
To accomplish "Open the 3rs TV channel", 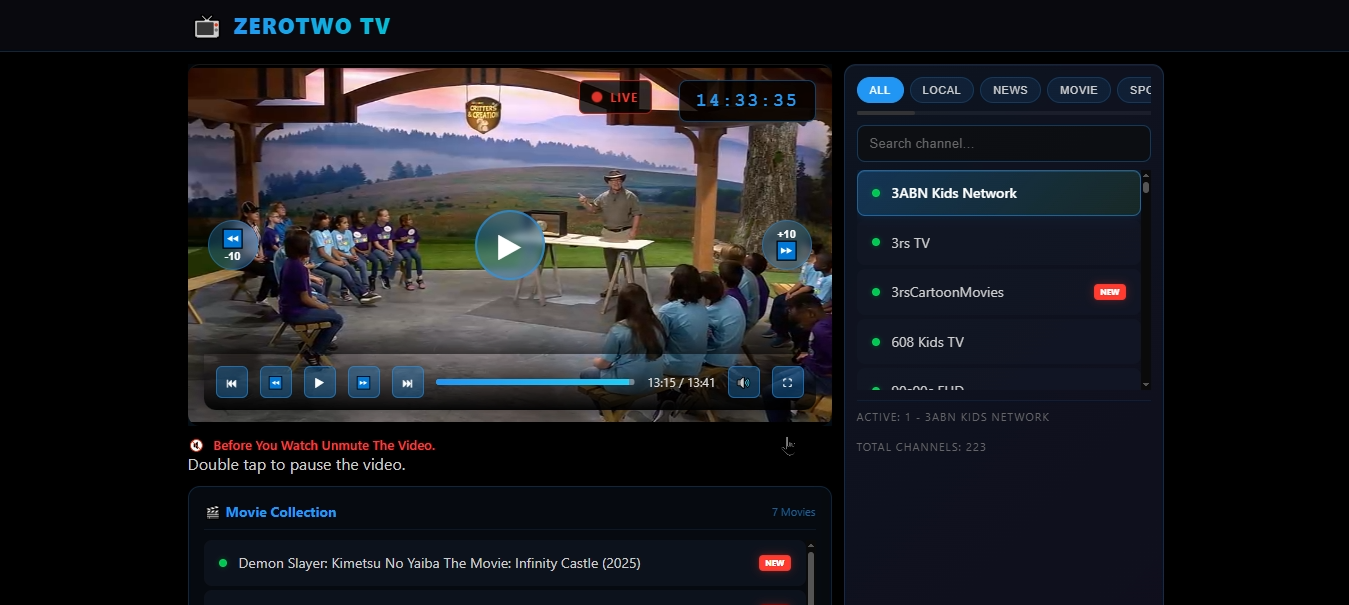I will click(x=999, y=243).
